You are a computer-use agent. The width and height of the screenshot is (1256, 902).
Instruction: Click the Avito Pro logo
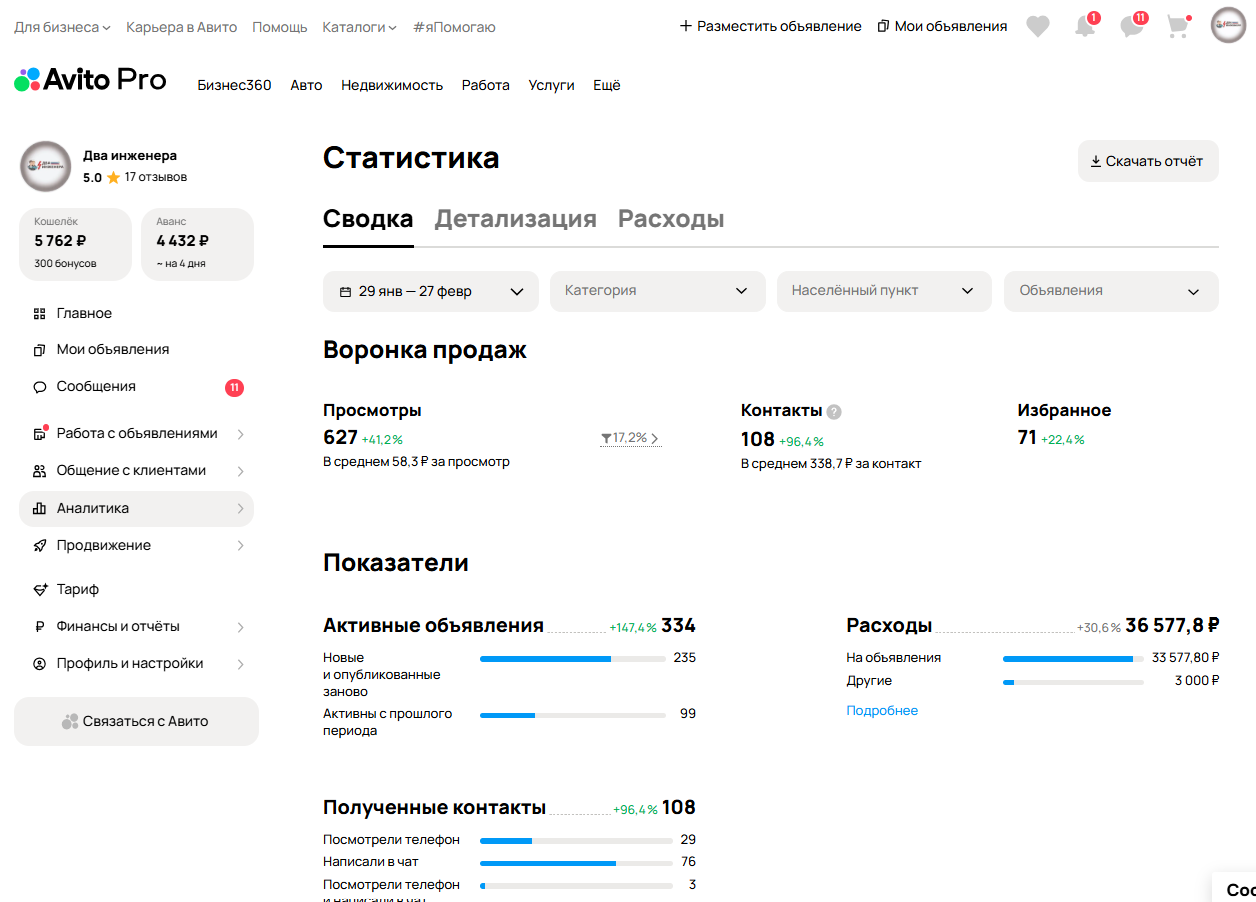pyautogui.click(x=90, y=81)
